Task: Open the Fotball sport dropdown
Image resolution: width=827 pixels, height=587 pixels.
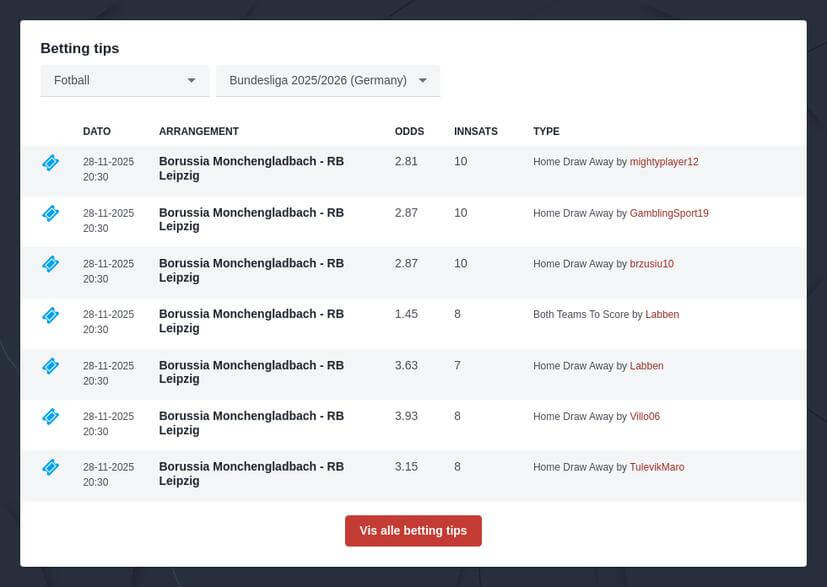Action: pos(124,80)
